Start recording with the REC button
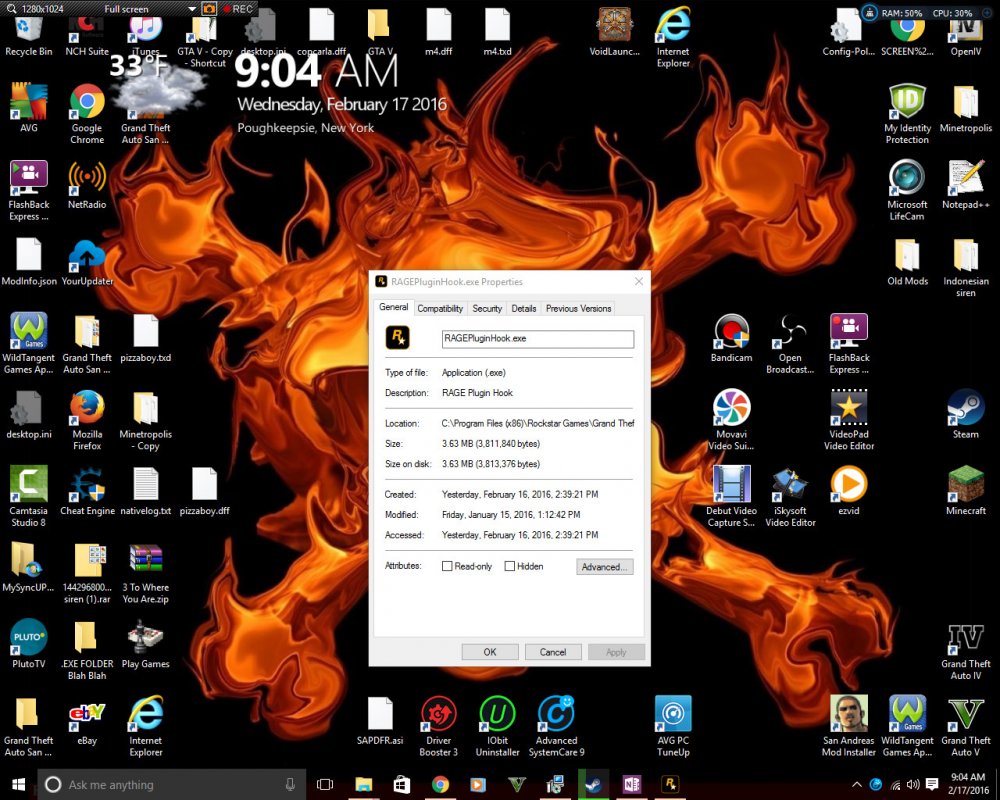 [x=237, y=9]
